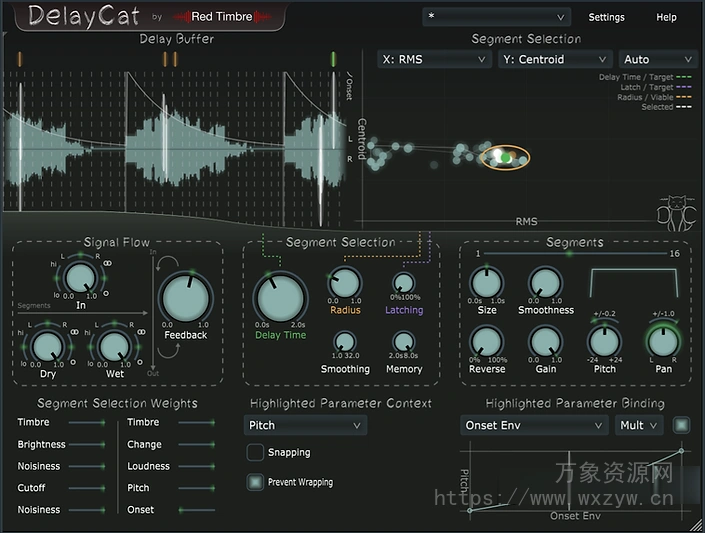Screen dimensions: 705x533
Task: Click the Brightness weight slider
Action: [89, 445]
